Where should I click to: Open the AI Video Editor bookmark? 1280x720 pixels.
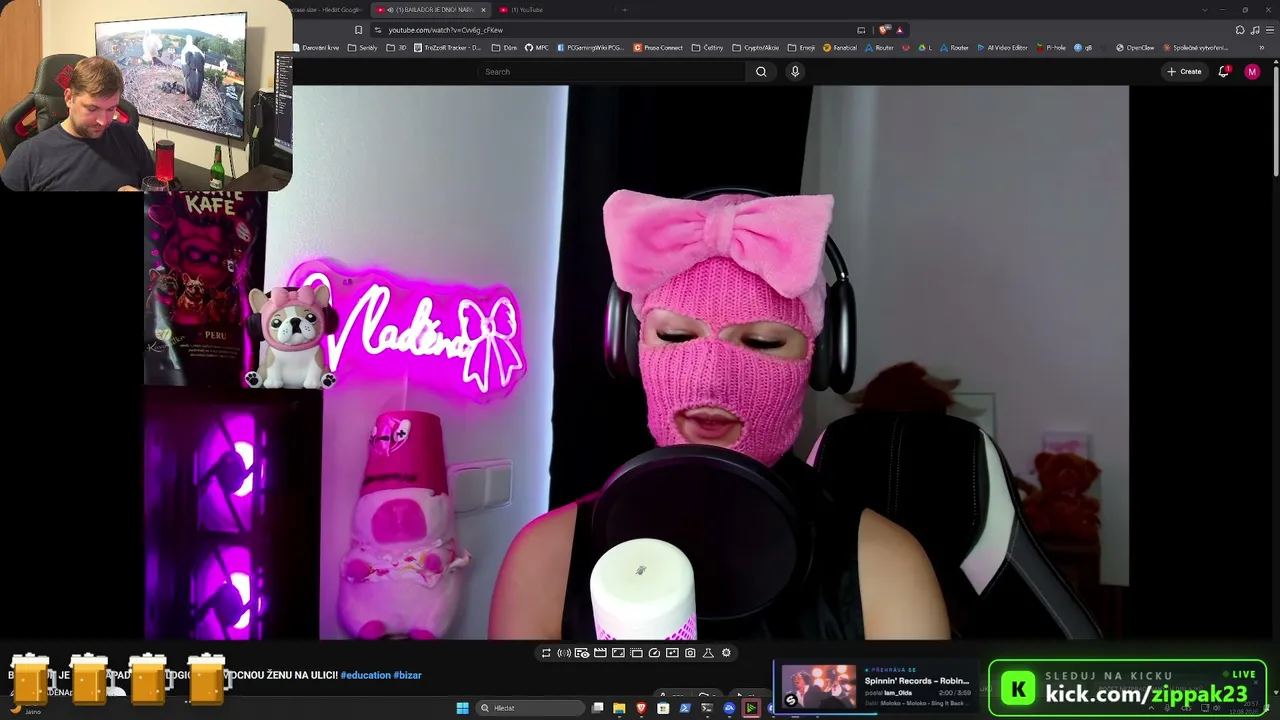(x=1003, y=48)
